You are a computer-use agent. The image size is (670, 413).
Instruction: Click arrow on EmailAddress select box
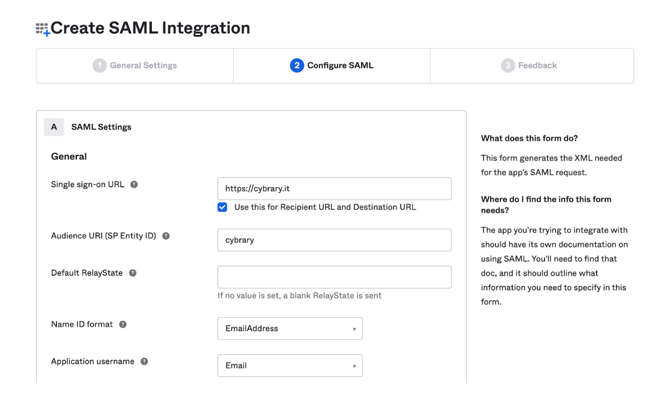tap(354, 329)
